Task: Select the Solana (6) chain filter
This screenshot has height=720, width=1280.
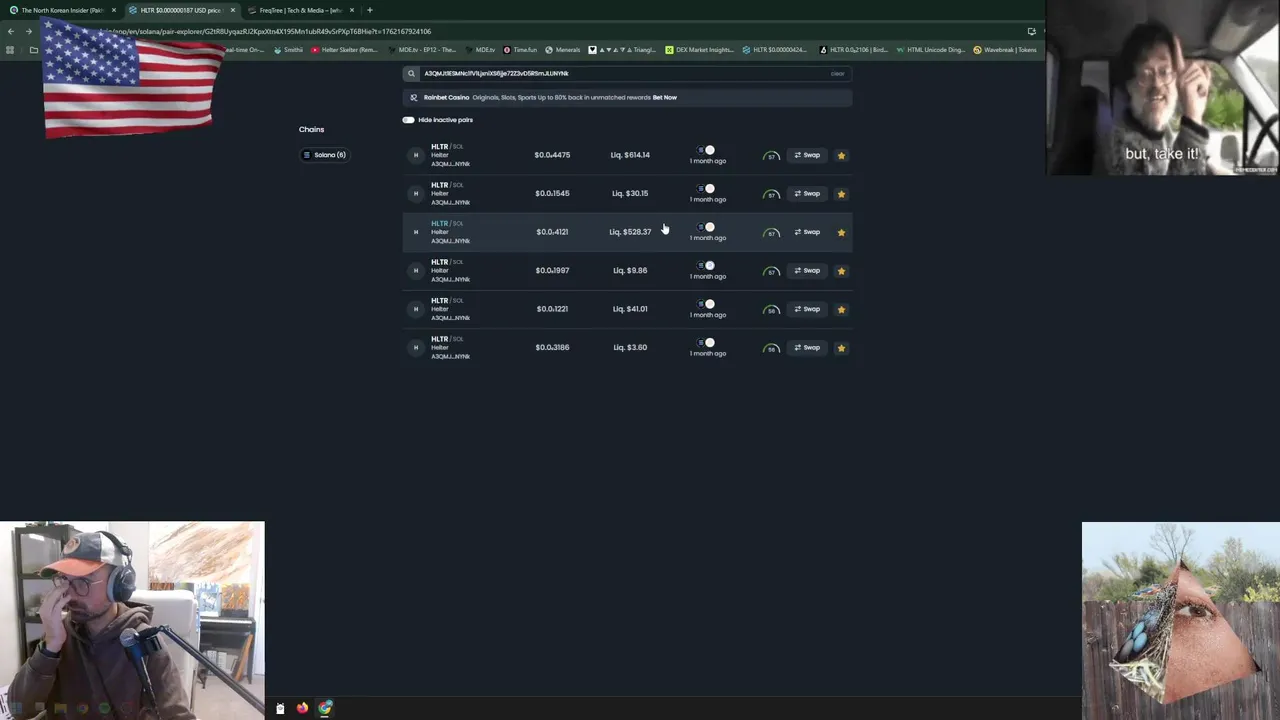Action: click(325, 155)
